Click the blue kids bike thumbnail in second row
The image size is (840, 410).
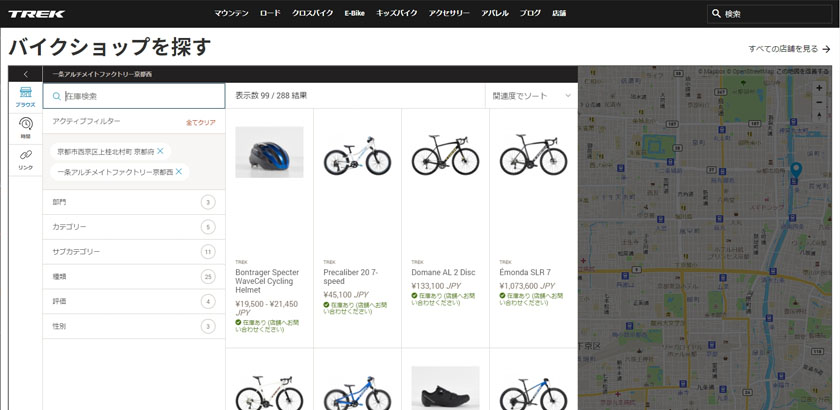[x=357, y=393]
